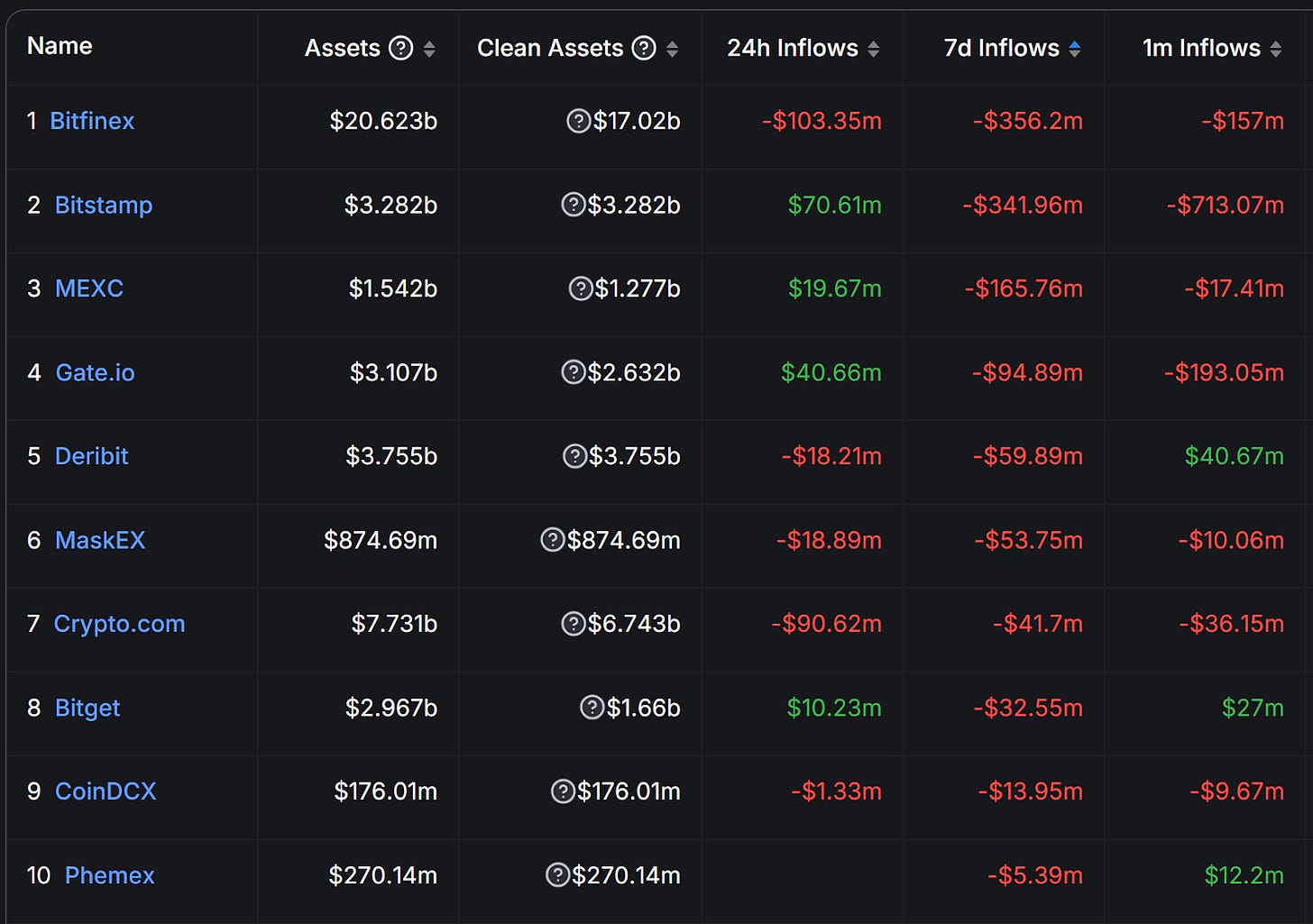Open the Phemex exchange link
1313x924 pixels.
tap(110, 875)
